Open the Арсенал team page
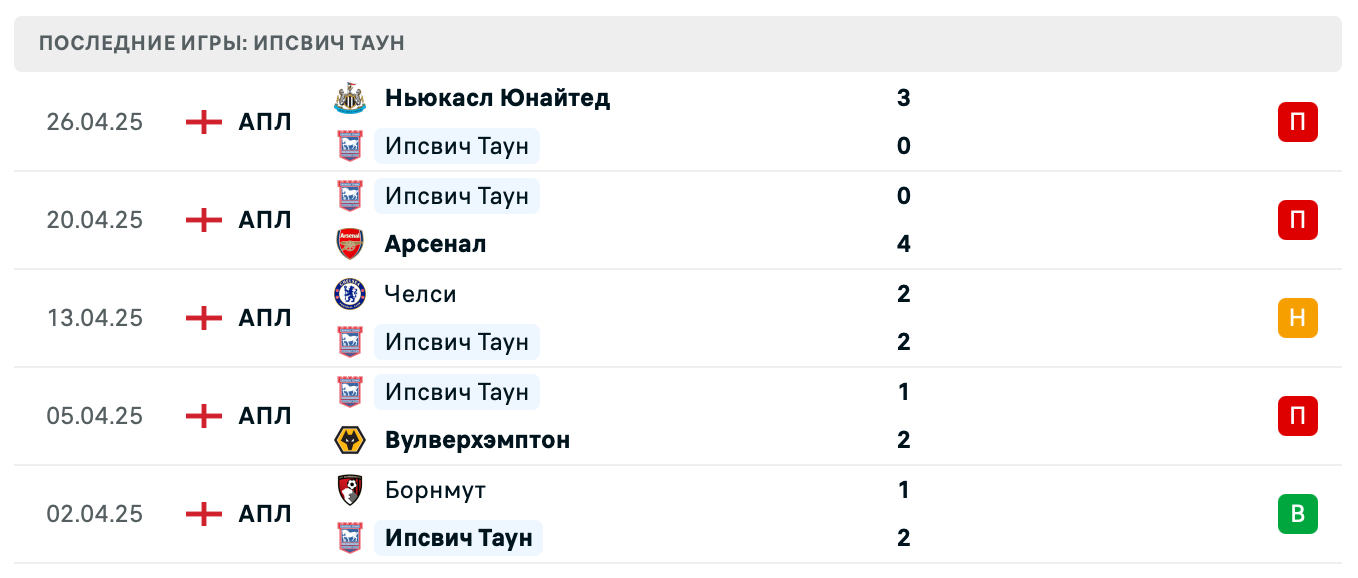 434,243
